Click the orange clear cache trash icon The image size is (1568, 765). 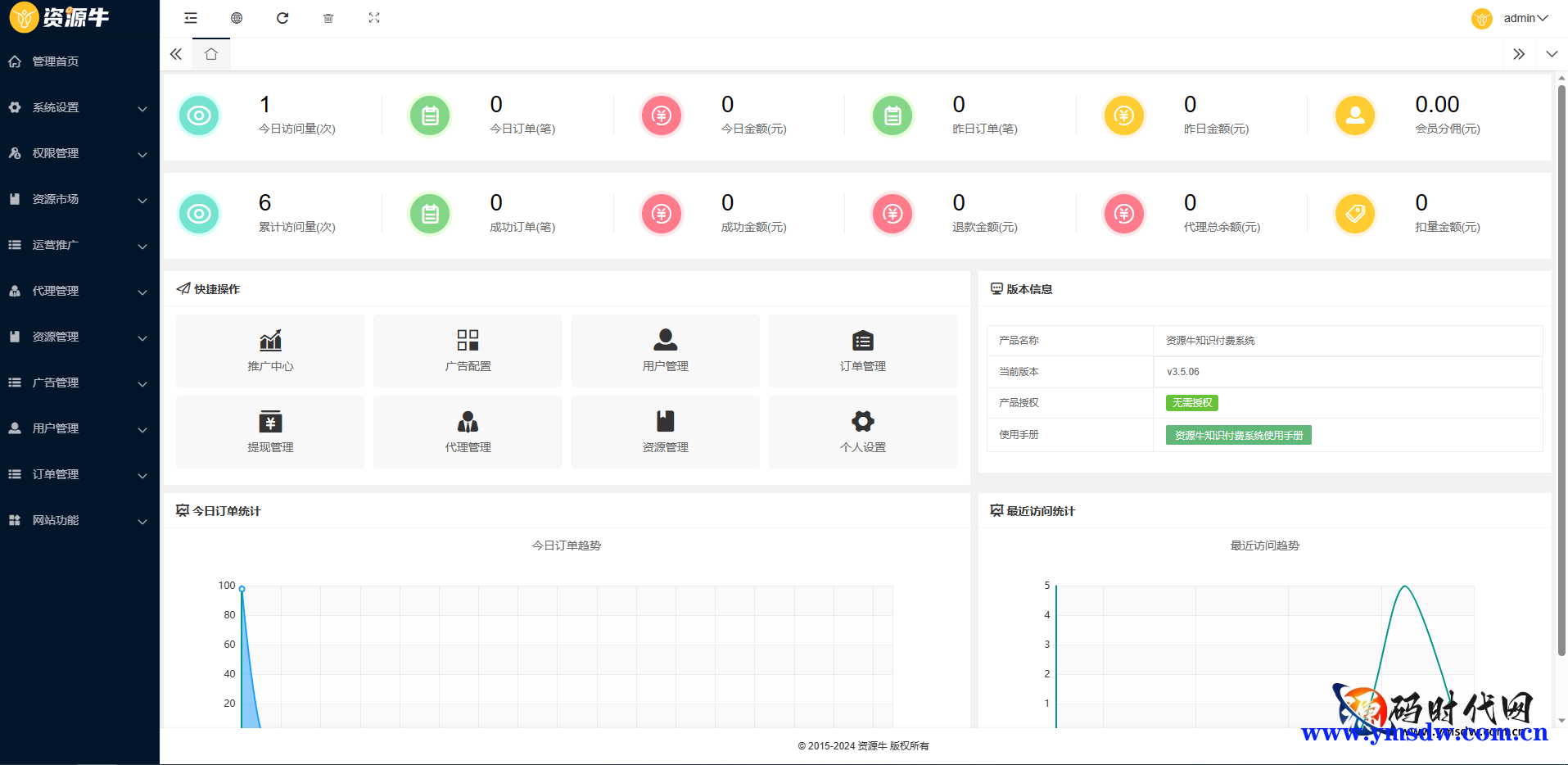pos(328,18)
